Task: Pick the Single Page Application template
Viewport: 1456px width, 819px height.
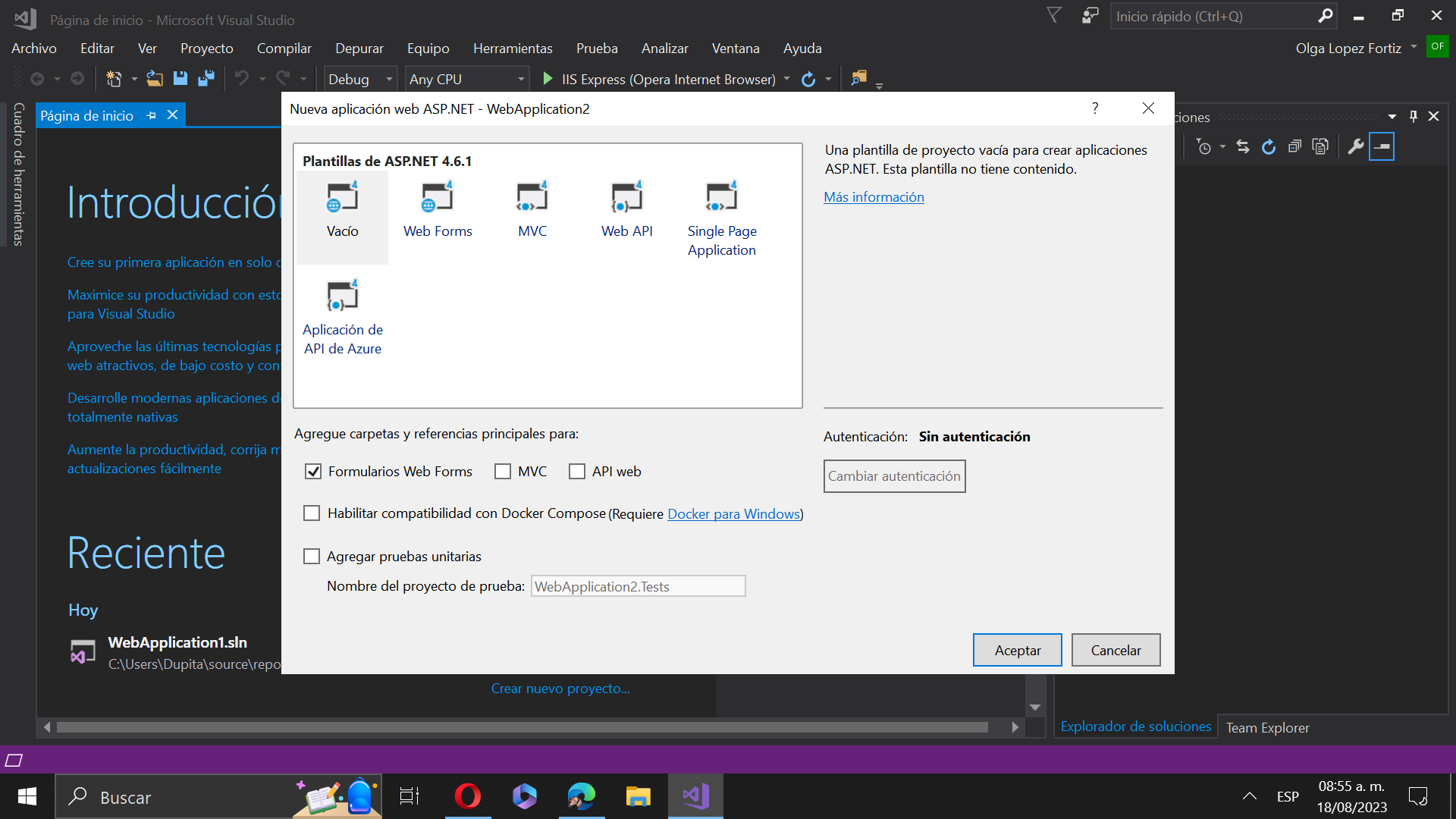Action: click(721, 198)
